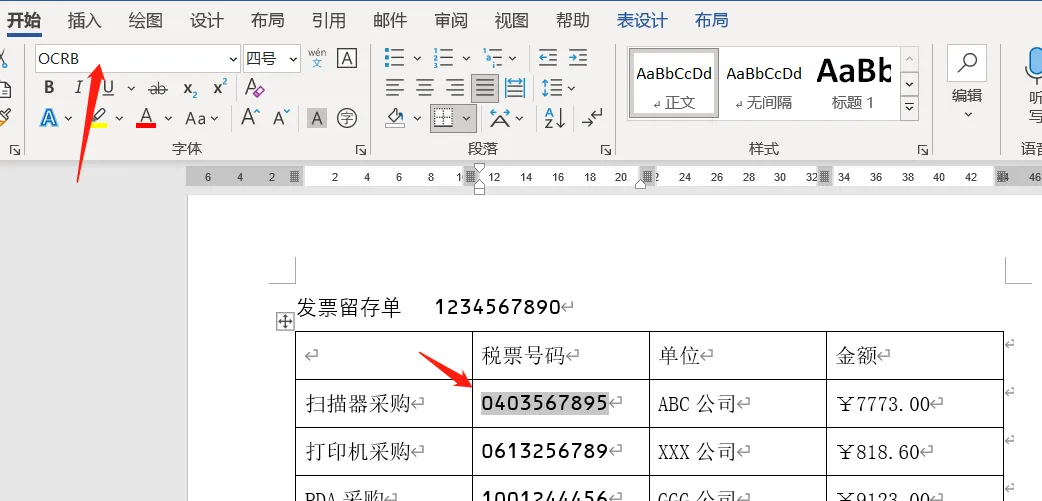Click the table move handle icon
Viewport: 1042px width, 501px height.
coord(285,321)
